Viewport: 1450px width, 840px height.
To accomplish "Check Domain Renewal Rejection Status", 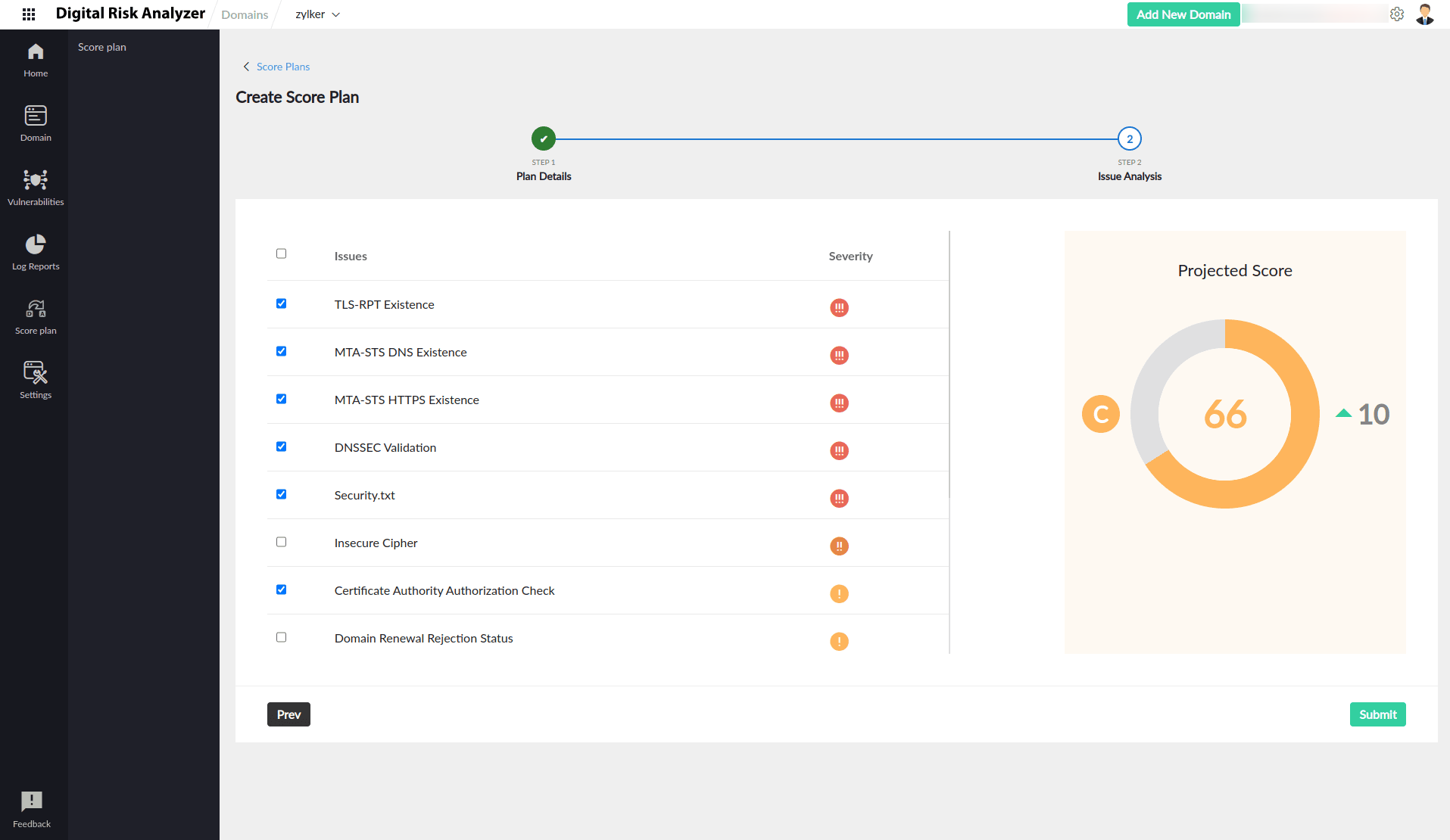I will [x=281, y=637].
